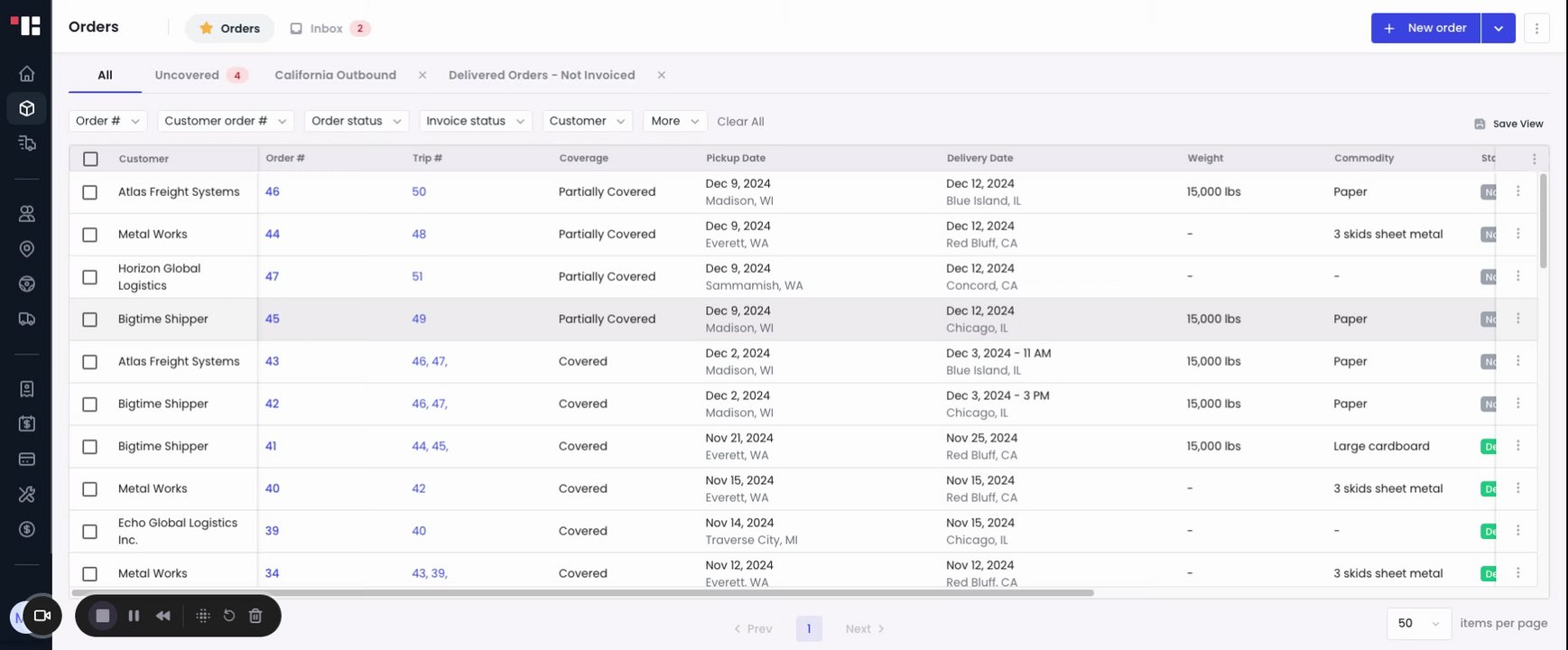Screen dimensions: 1568x650
Task: Open the truck fleet sidebar icon
Action: pyautogui.click(x=27, y=319)
